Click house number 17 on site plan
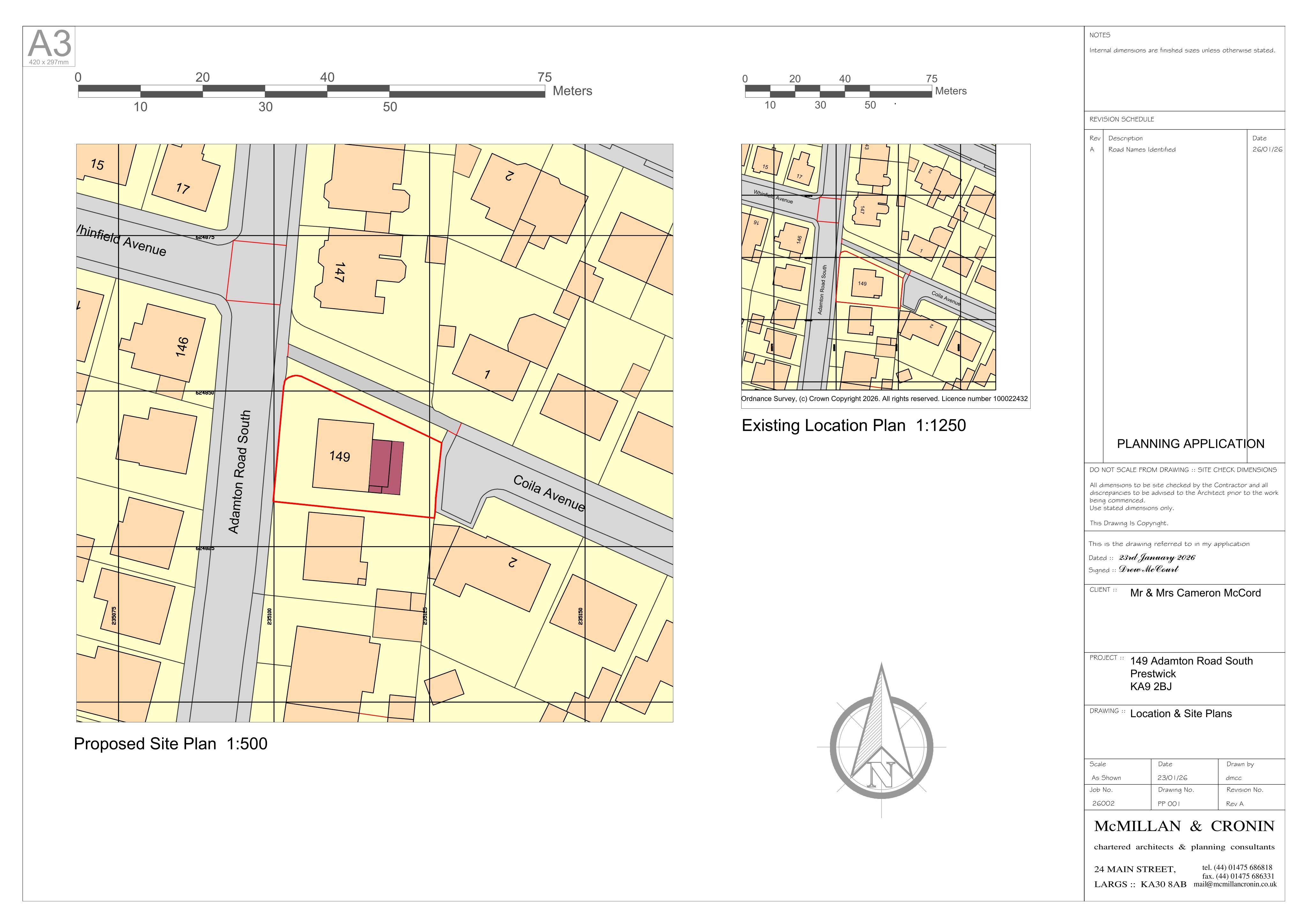 pyautogui.click(x=183, y=188)
